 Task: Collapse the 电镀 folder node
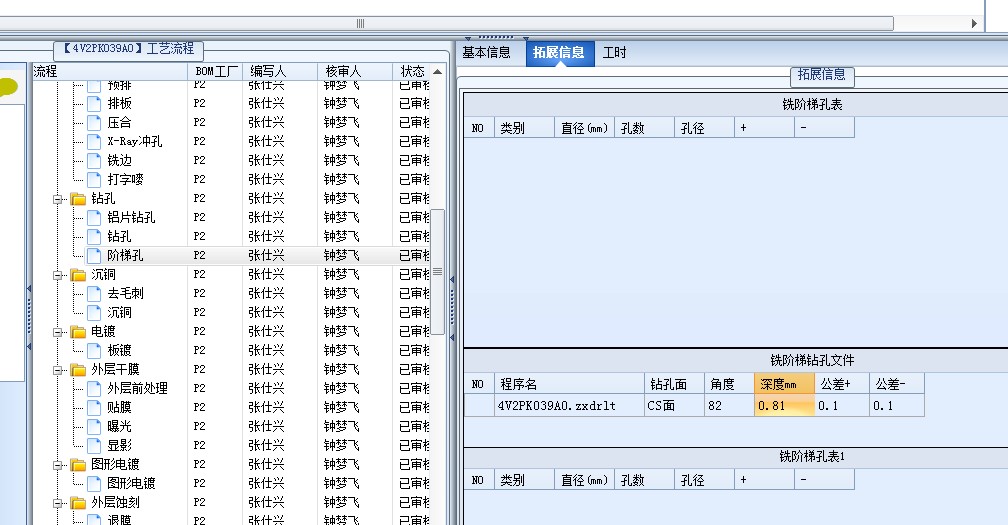58,332
